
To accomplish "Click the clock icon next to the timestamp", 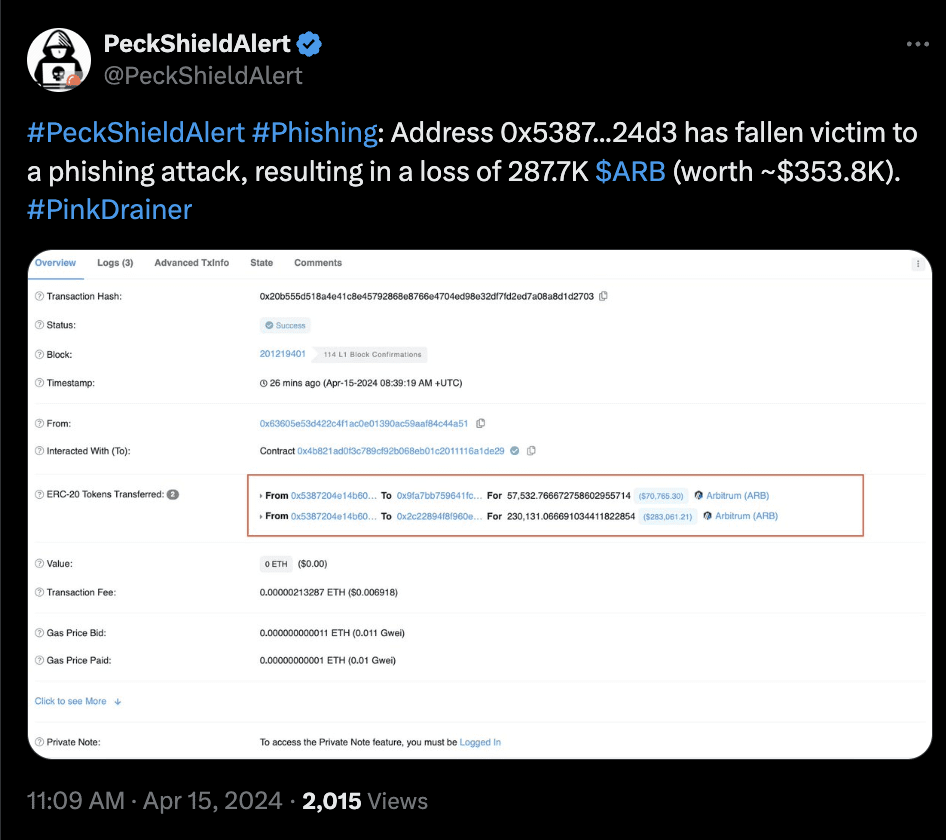I will (x=263, y=383).
